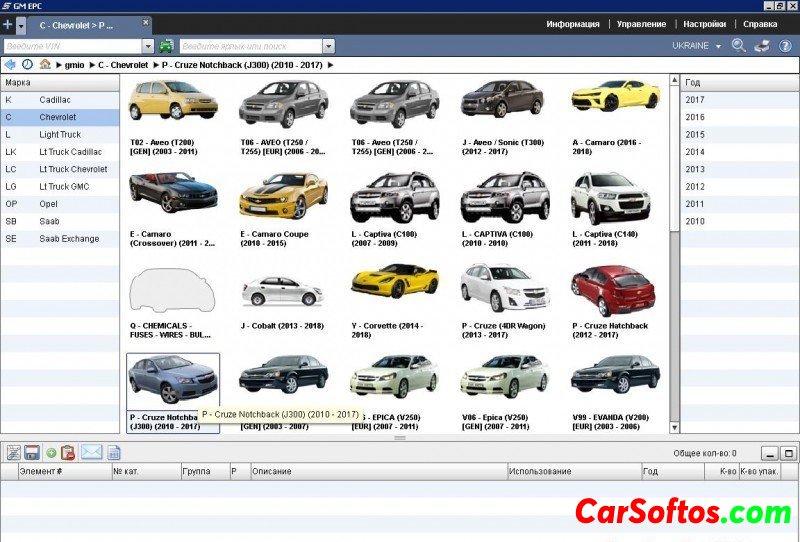Viewport: 800px width, 542px height.
Task: Click the green car VIN search icon
Action: [166, 46]
